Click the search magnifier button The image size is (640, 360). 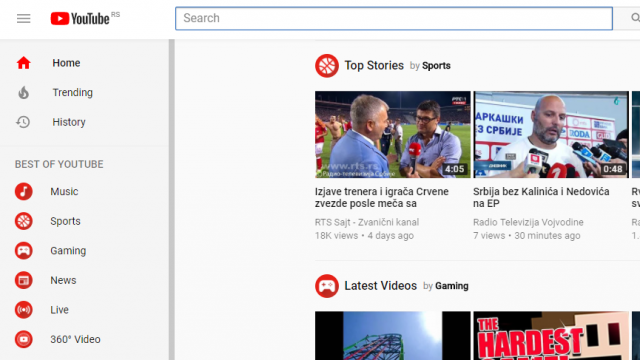click(x=634, y=18)
